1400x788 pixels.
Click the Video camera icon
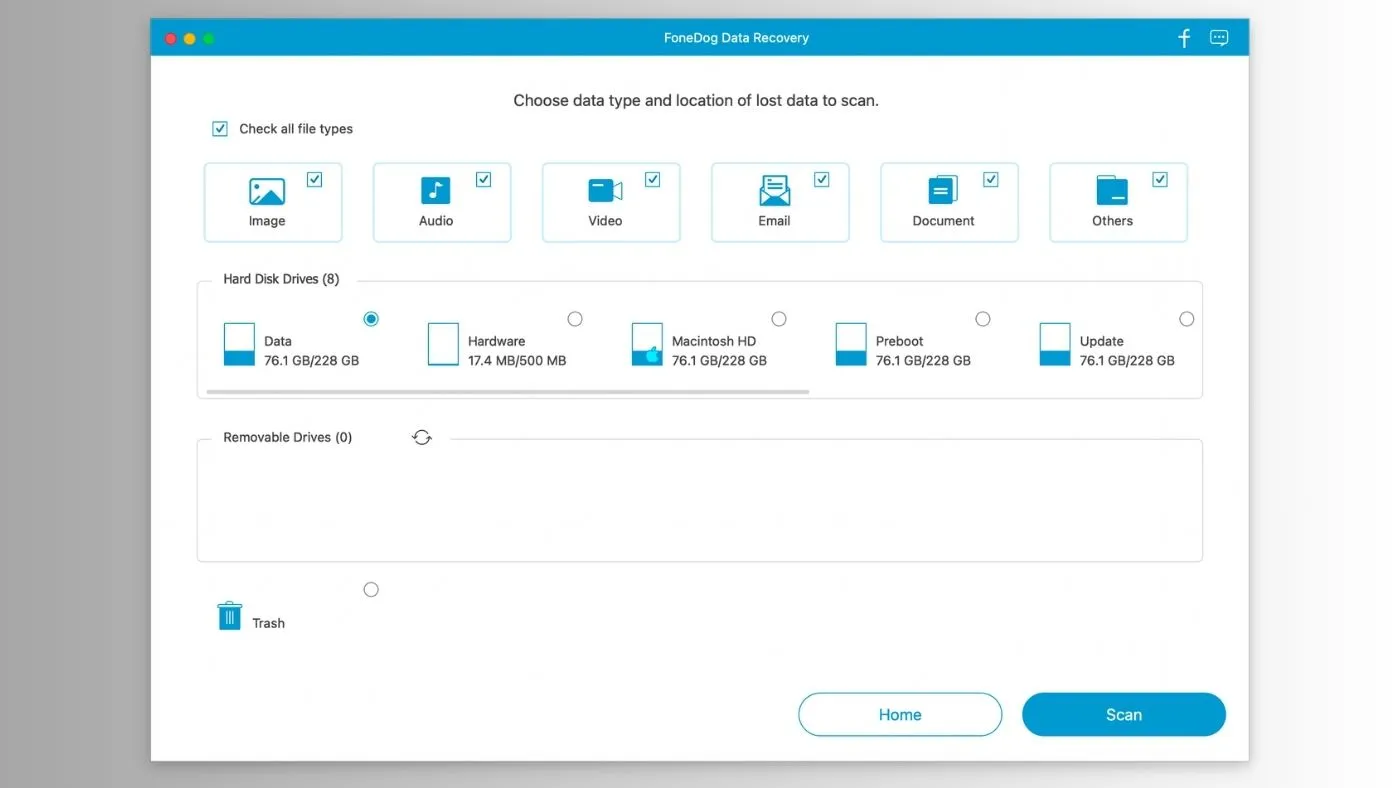pos(605,191)
